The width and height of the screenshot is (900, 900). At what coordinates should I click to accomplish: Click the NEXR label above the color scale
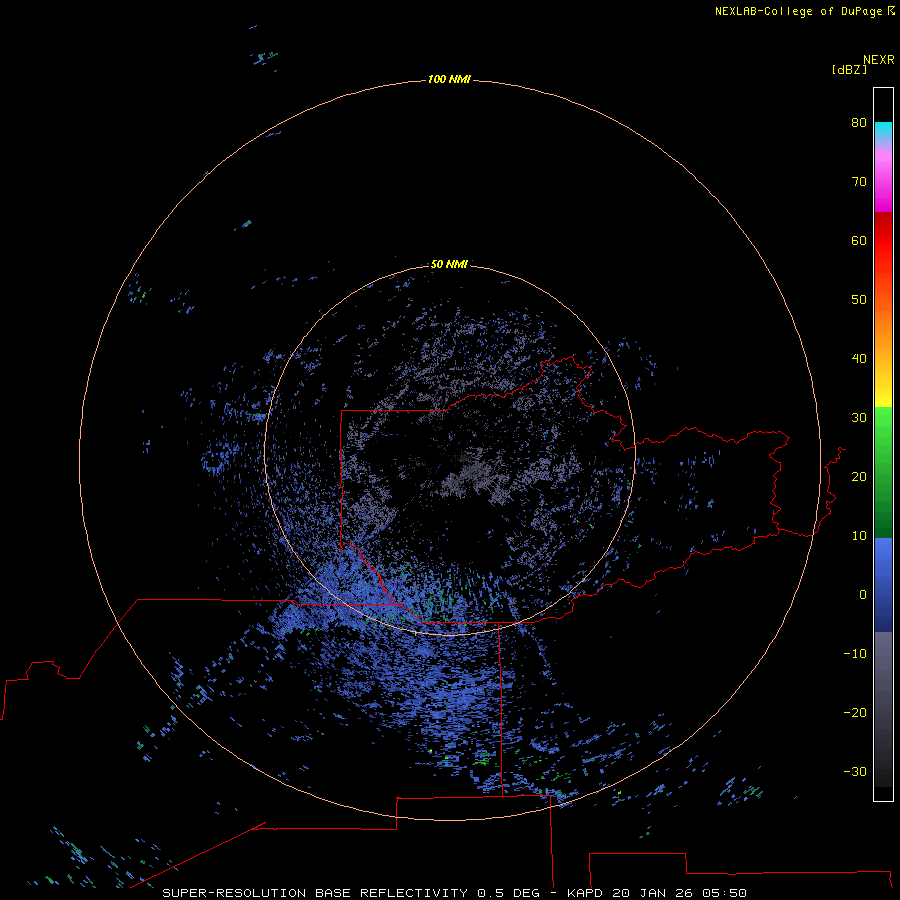coord(879,60)
